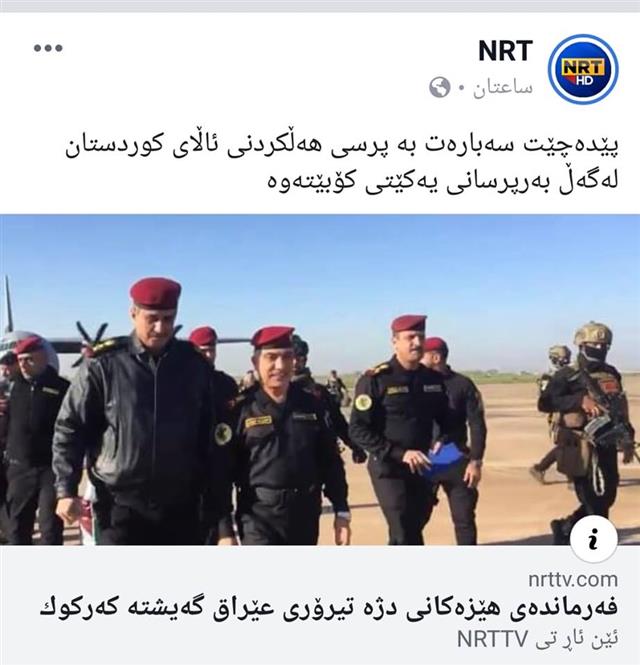Click the gray link preview card footer
640x665 pixels.
click(320, 605)
